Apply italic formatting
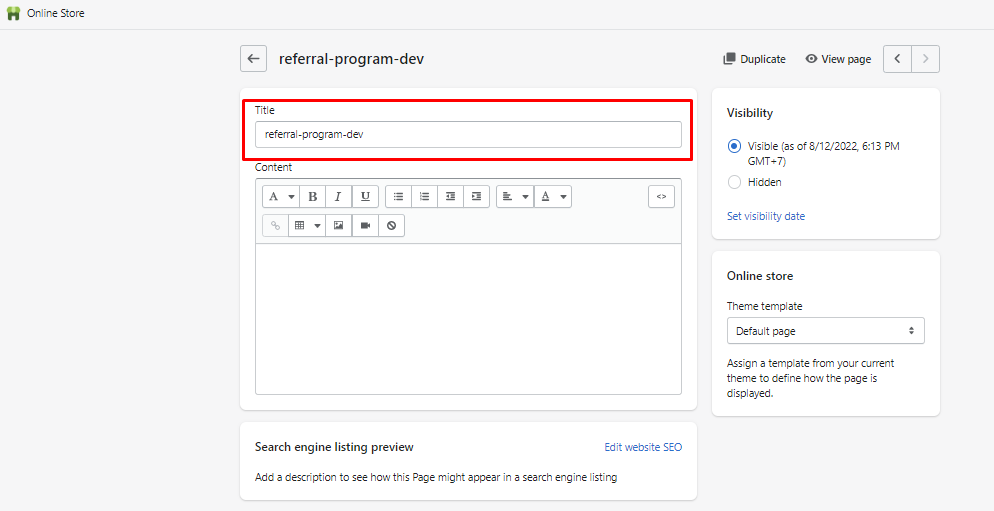 pyautogui.click(x=339, y=197)
